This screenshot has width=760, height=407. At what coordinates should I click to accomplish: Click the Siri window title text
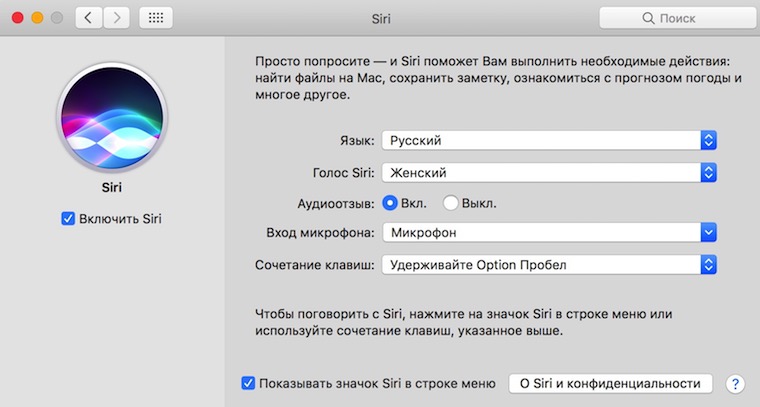coord(380,18)
